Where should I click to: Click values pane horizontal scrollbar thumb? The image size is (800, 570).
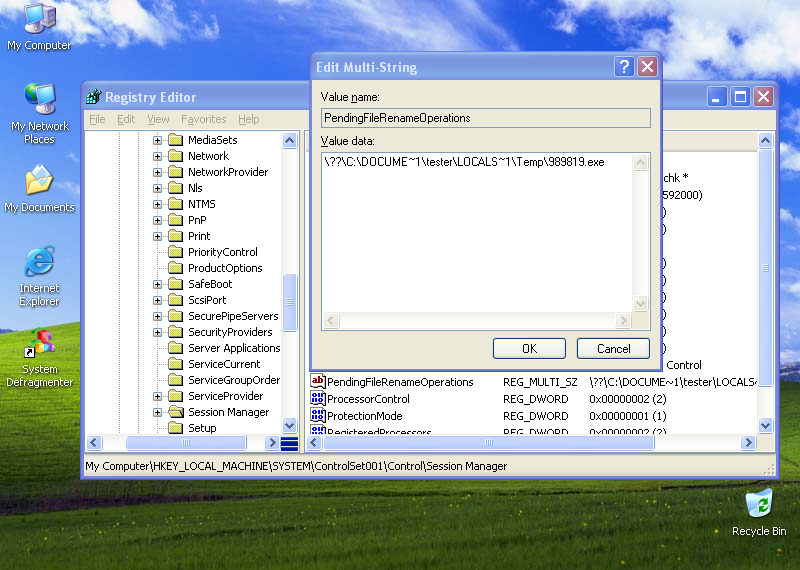click(489, 442)
